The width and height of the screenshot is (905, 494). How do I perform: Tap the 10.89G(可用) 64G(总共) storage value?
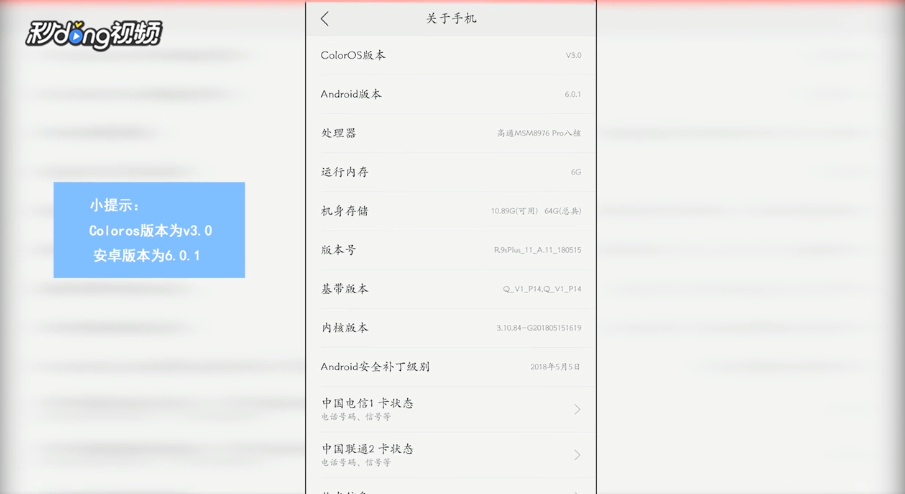tap(536, 211)
